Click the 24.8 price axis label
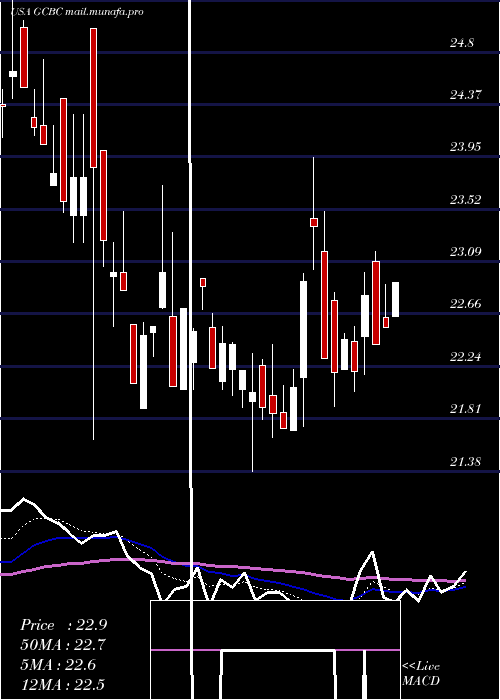This screenshot has height=700, width=500. click(x=462, y=43)
